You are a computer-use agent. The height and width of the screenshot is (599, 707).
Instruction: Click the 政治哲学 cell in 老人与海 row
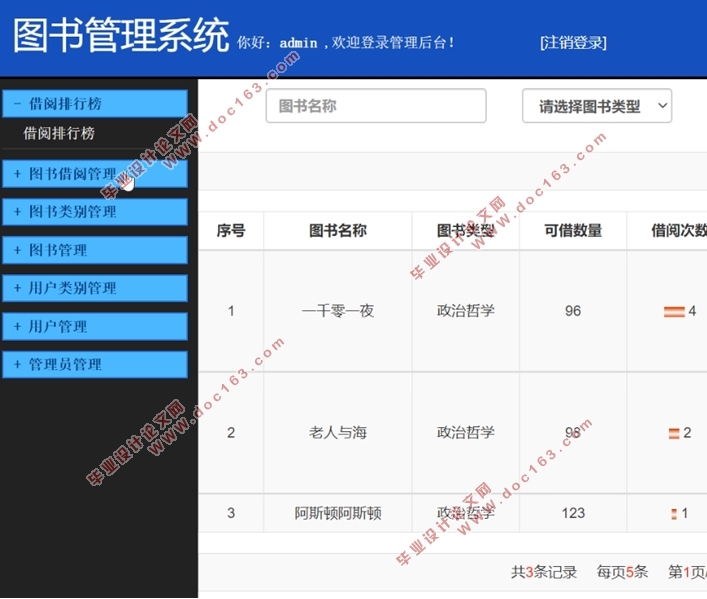tap(465, 433)
